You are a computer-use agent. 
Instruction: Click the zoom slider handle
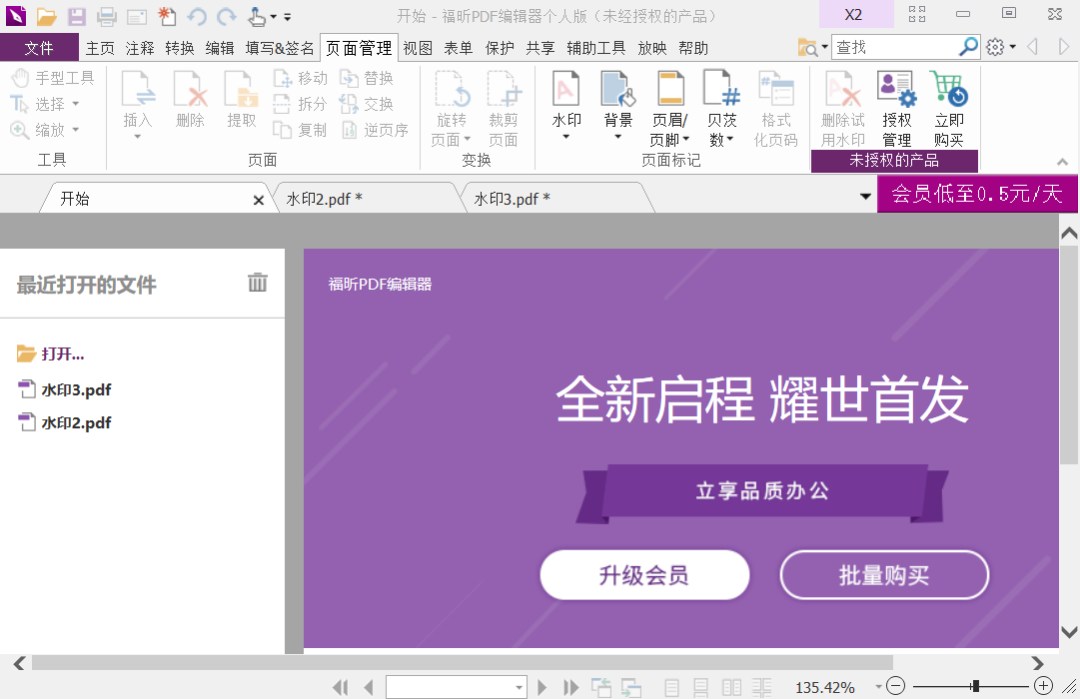click(x=975, y=686)
